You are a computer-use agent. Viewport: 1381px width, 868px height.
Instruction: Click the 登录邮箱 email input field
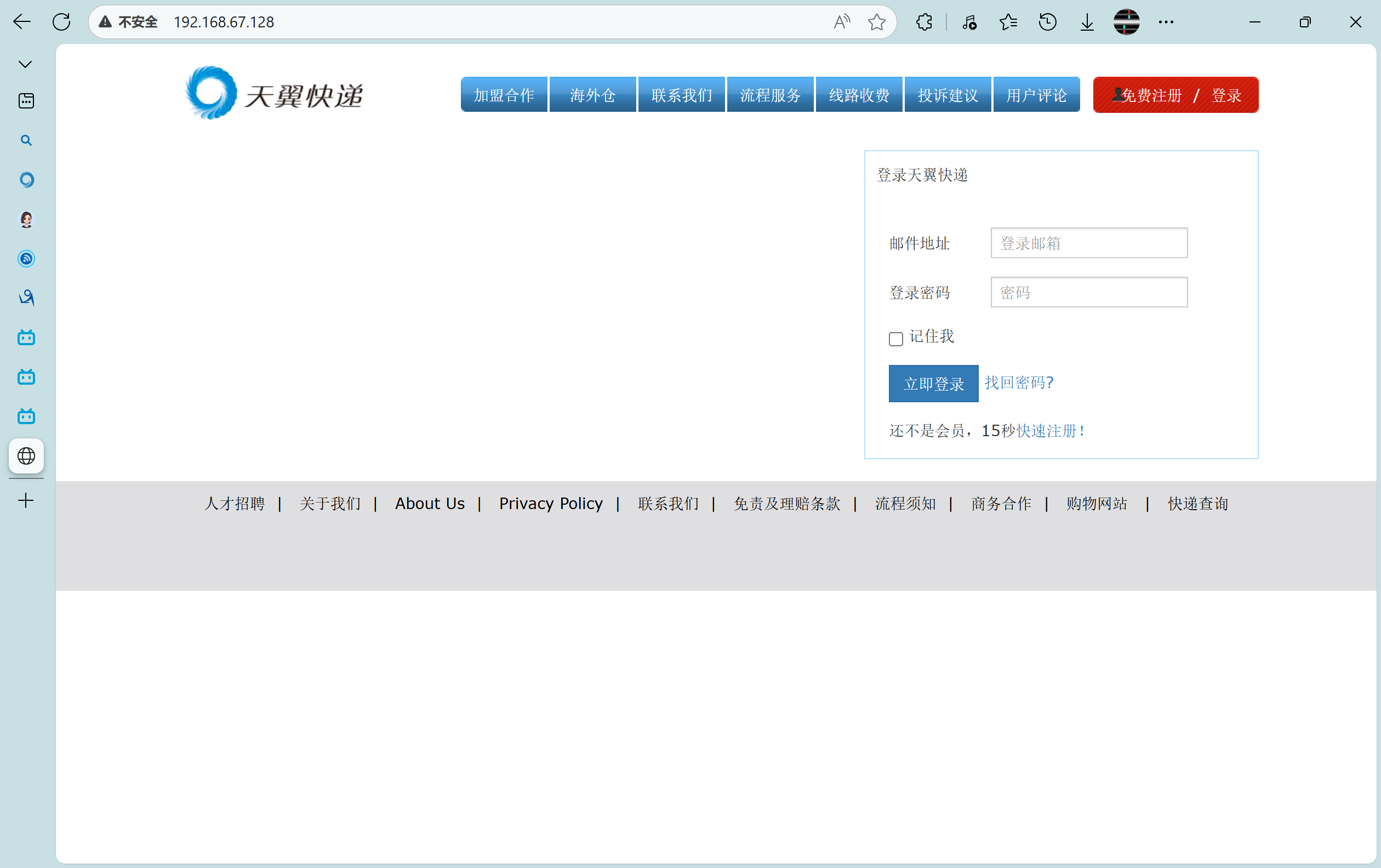click(x=1088, y=243)
